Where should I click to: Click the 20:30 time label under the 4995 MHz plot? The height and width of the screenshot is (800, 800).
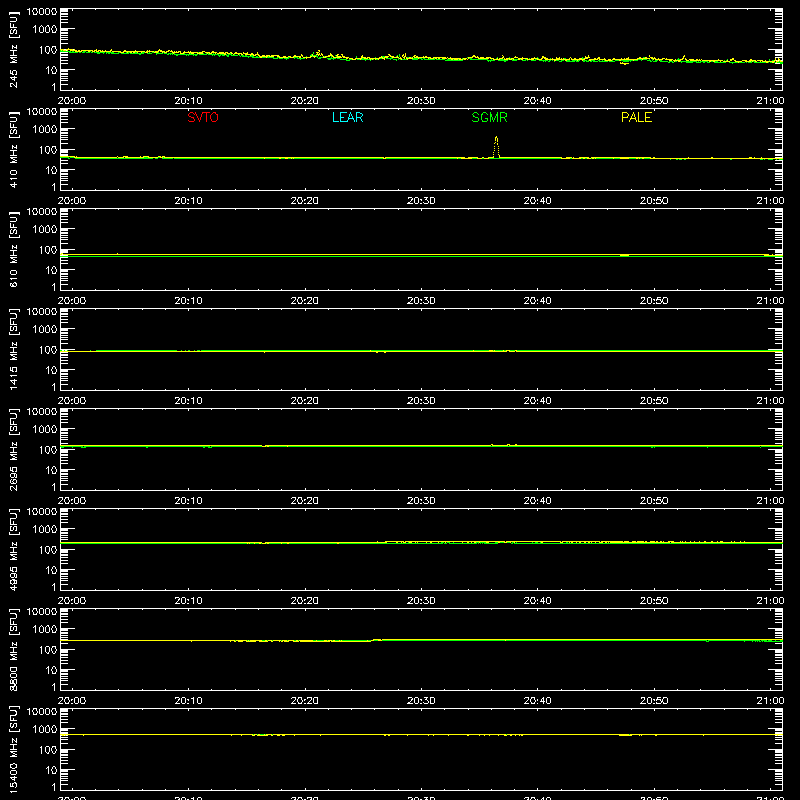click(421, 601)
